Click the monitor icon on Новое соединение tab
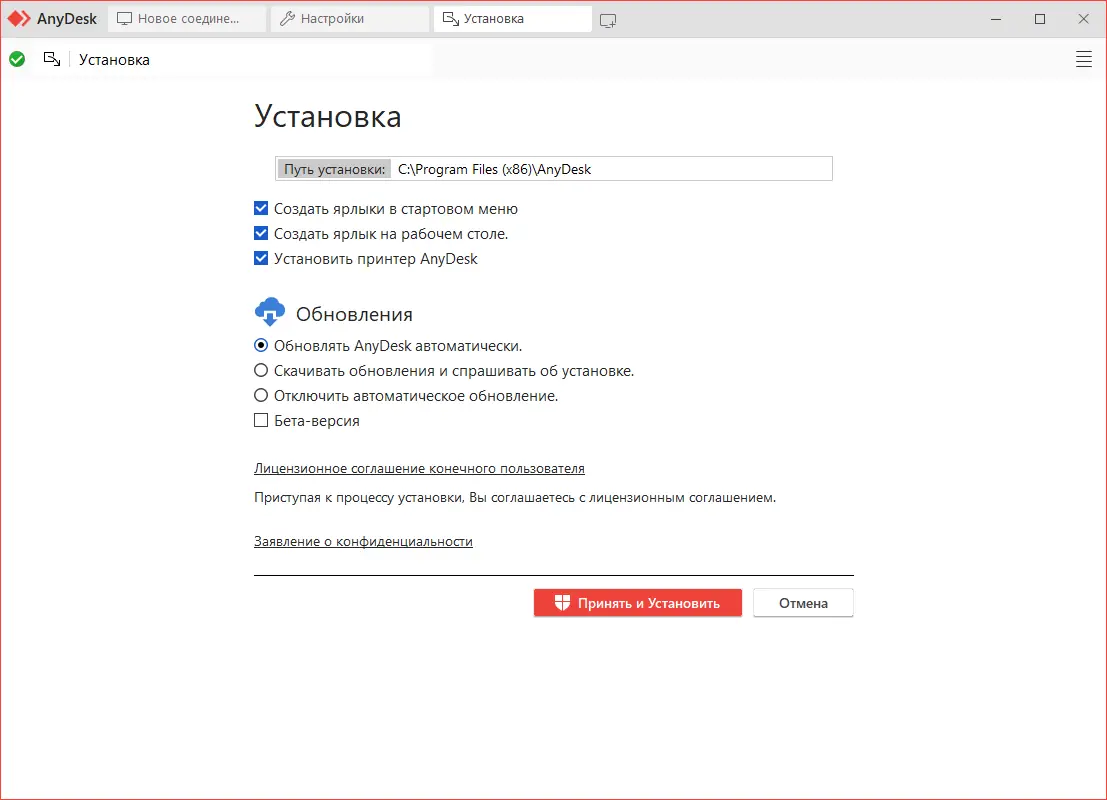Image resolution: width=1107 pixels, height=800 pixels. (x=123, y=18)
